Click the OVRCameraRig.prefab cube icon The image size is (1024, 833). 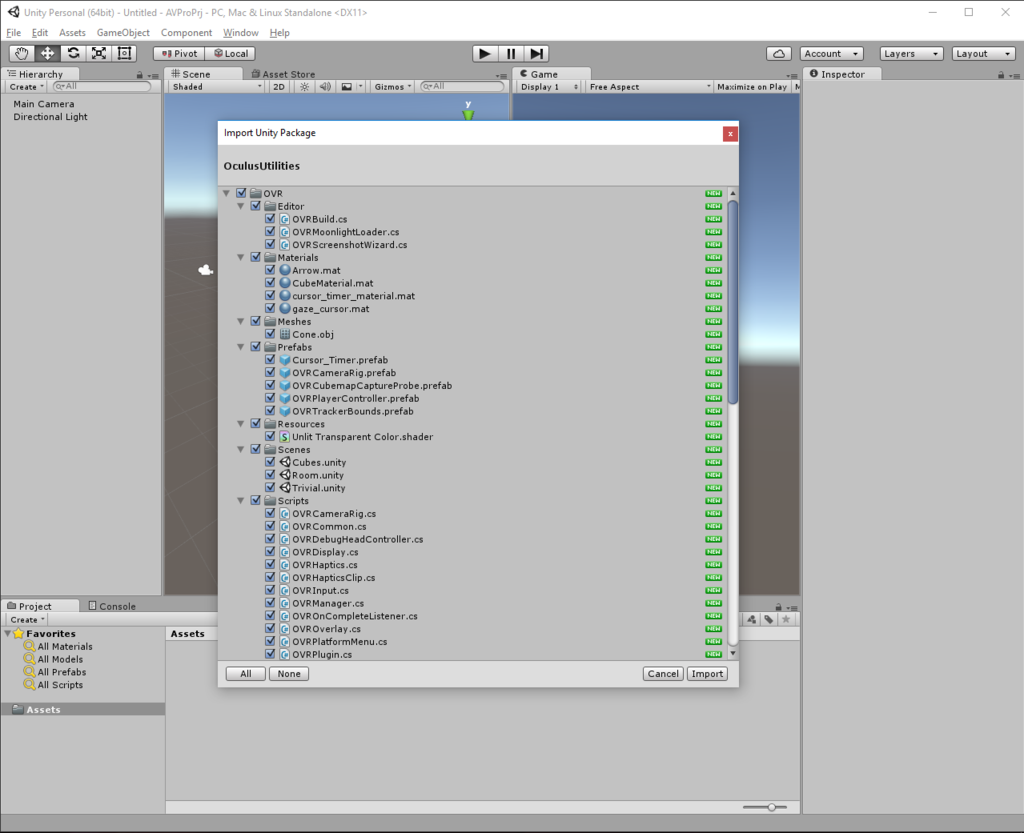click(x=285, y=373)
